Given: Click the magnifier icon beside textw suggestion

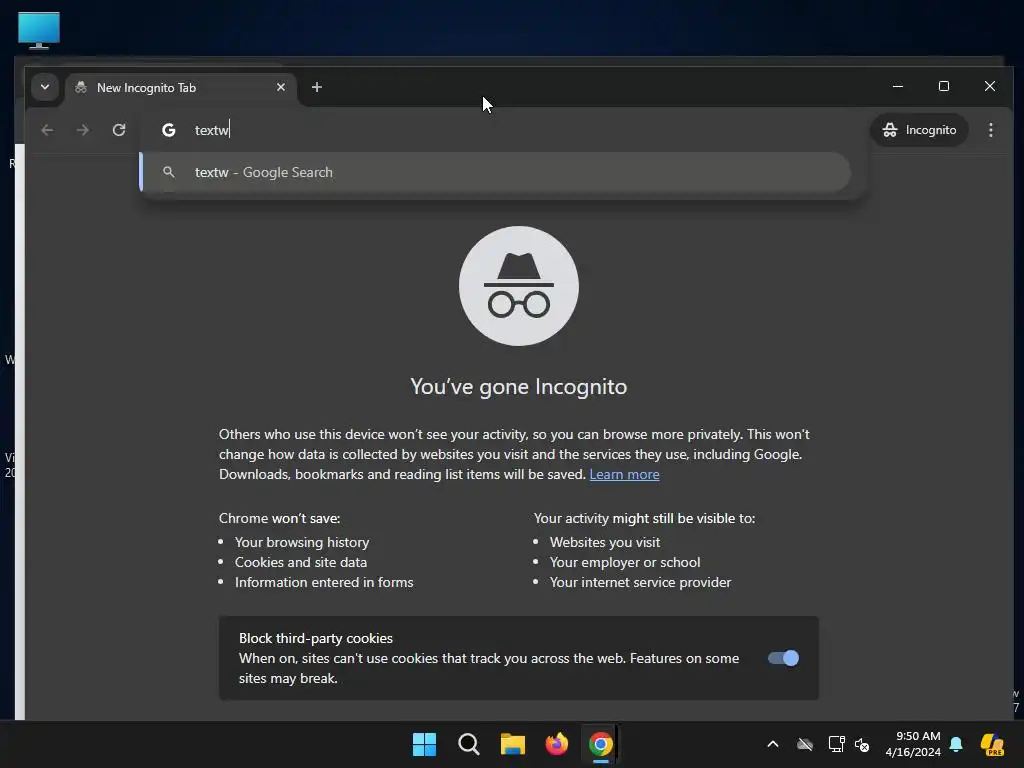Looking at the screenshot, I should pyautogui.click(x=168, y=172).
